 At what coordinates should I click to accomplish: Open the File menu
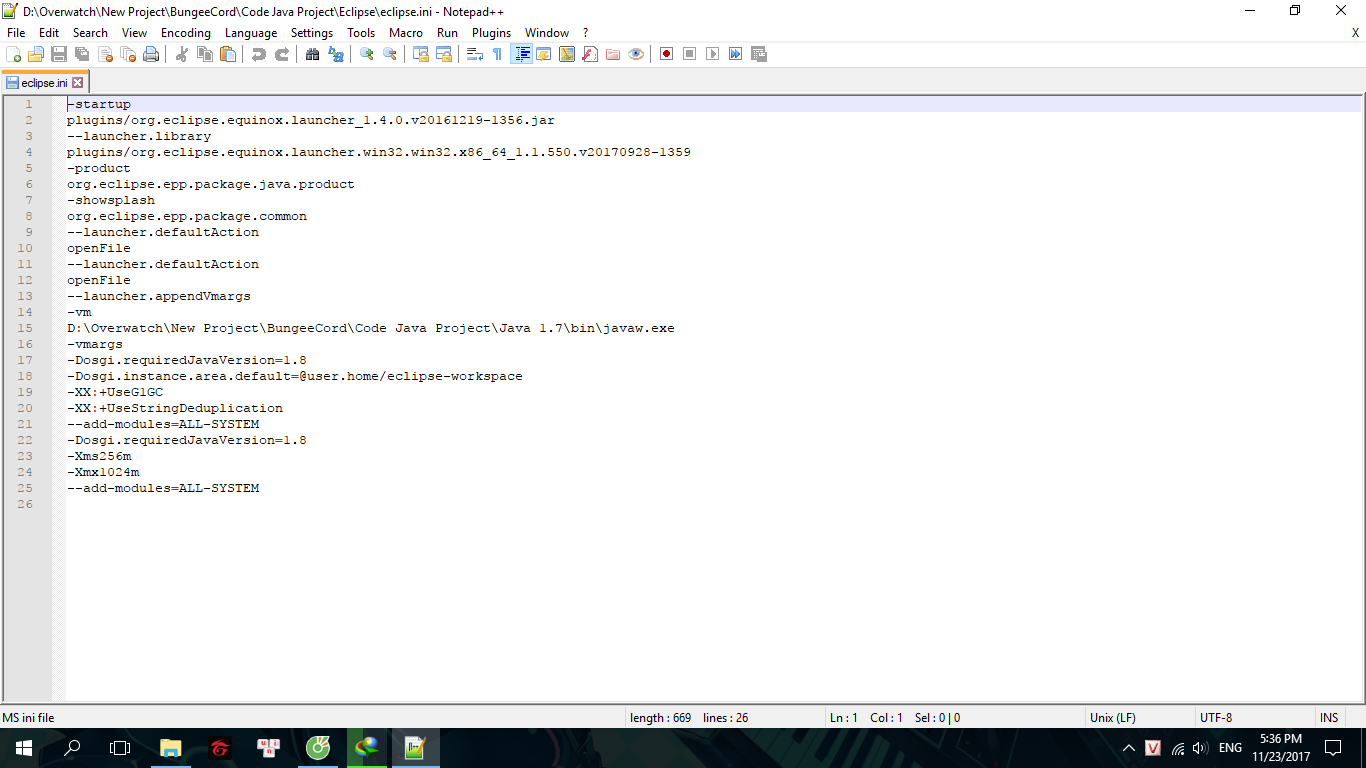click(16, 33)
